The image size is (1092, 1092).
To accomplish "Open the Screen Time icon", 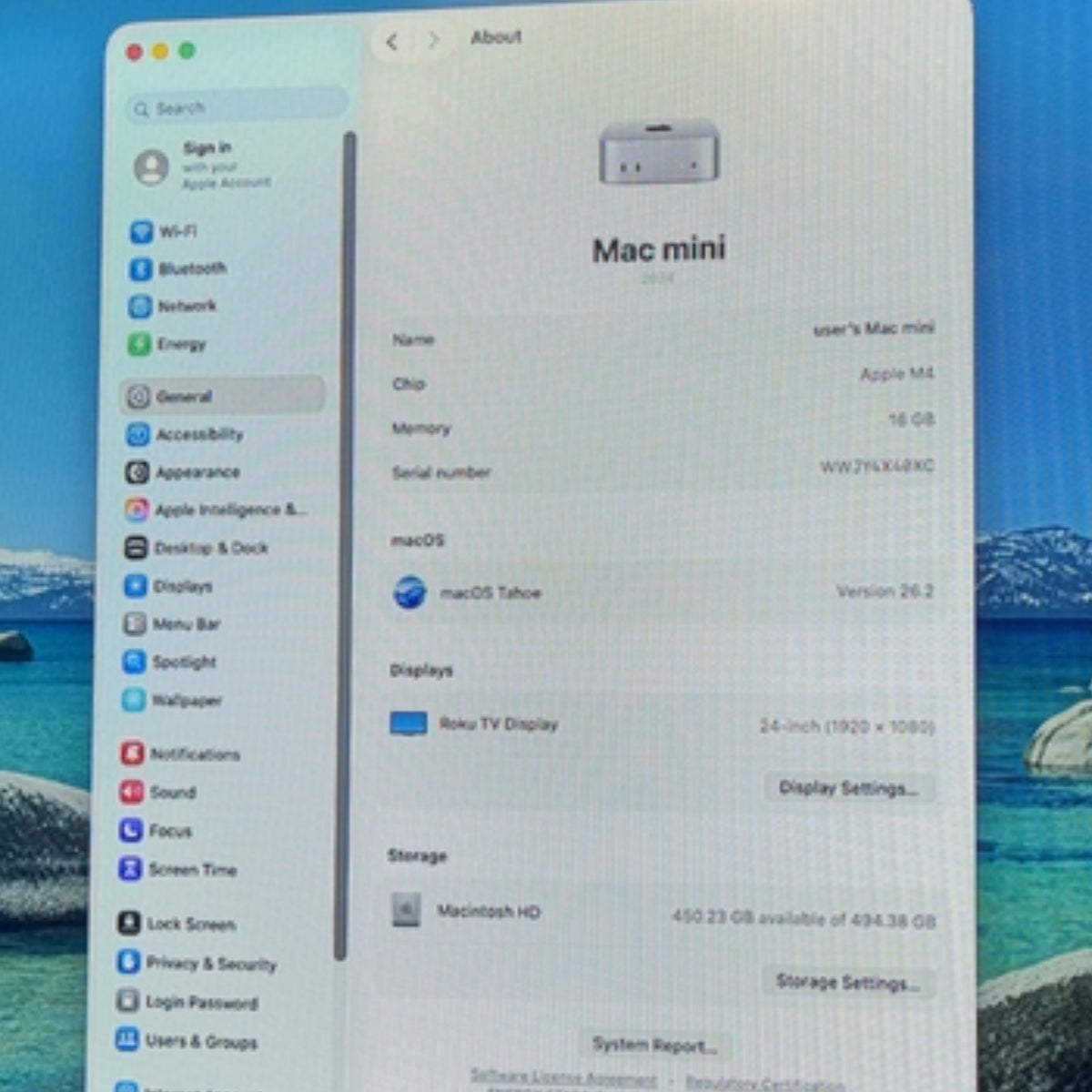I will [130, 869].
